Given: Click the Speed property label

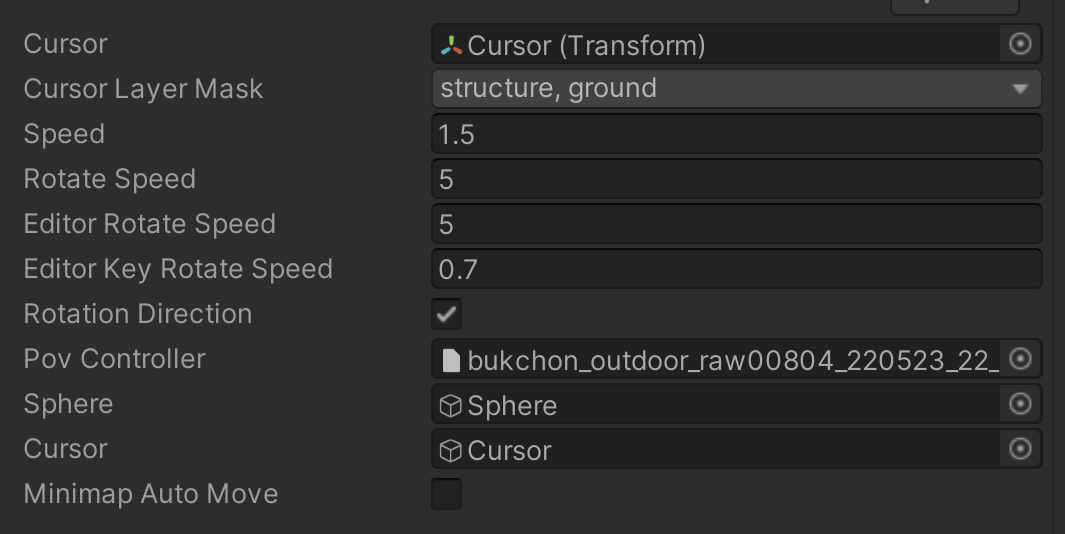Looking at the screenshot, I should click(64, 134).
